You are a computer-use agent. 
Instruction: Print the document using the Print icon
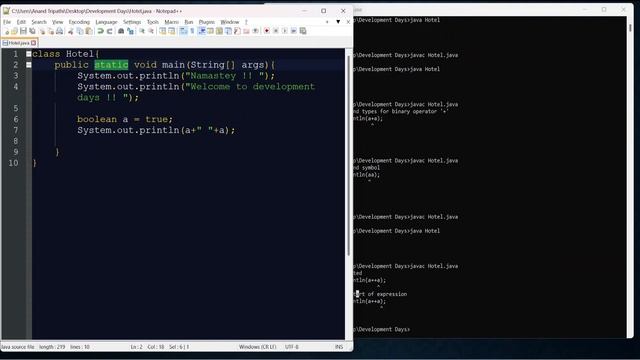(60, 31)
